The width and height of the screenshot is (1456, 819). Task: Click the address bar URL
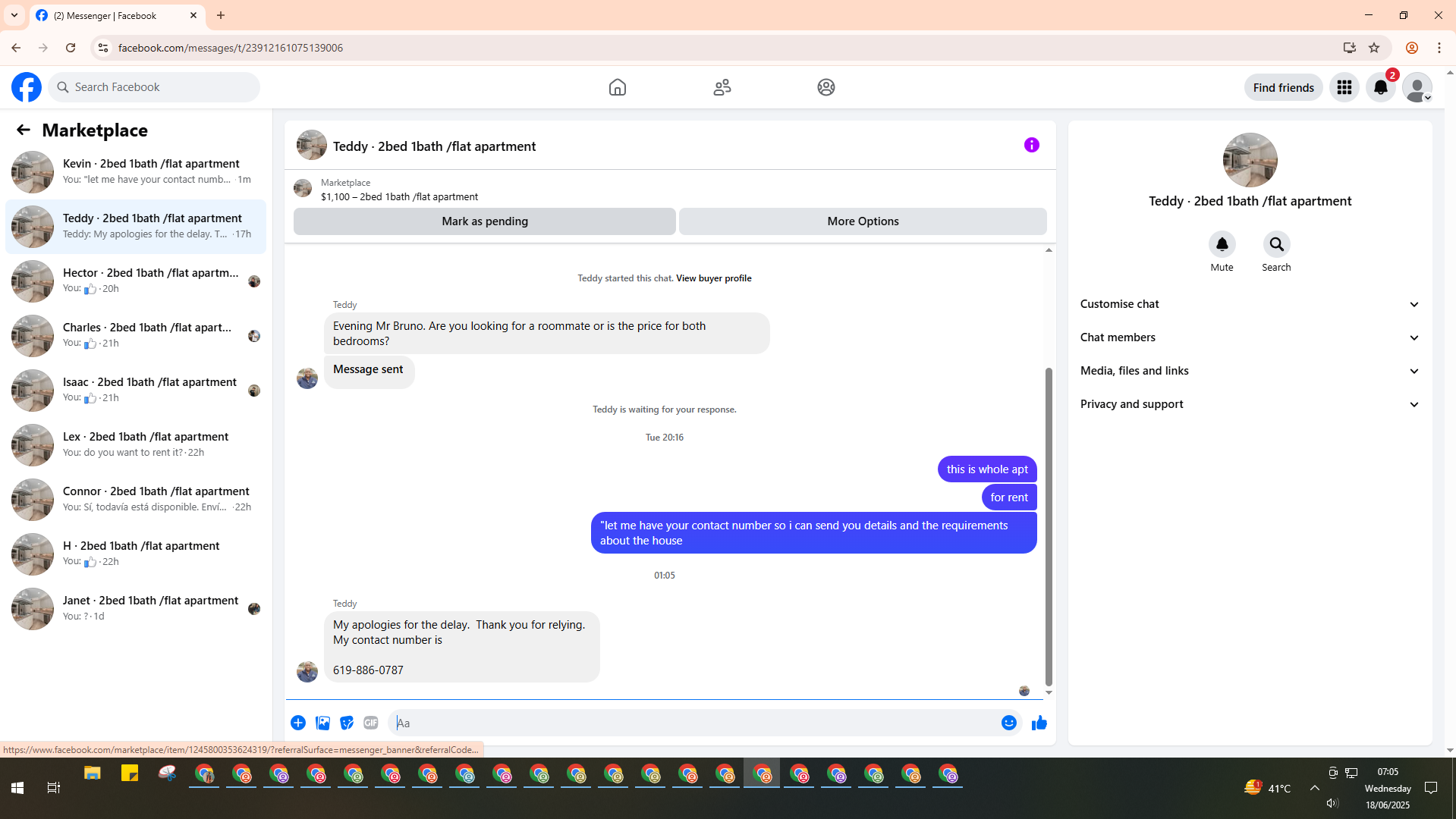(231, 48)
